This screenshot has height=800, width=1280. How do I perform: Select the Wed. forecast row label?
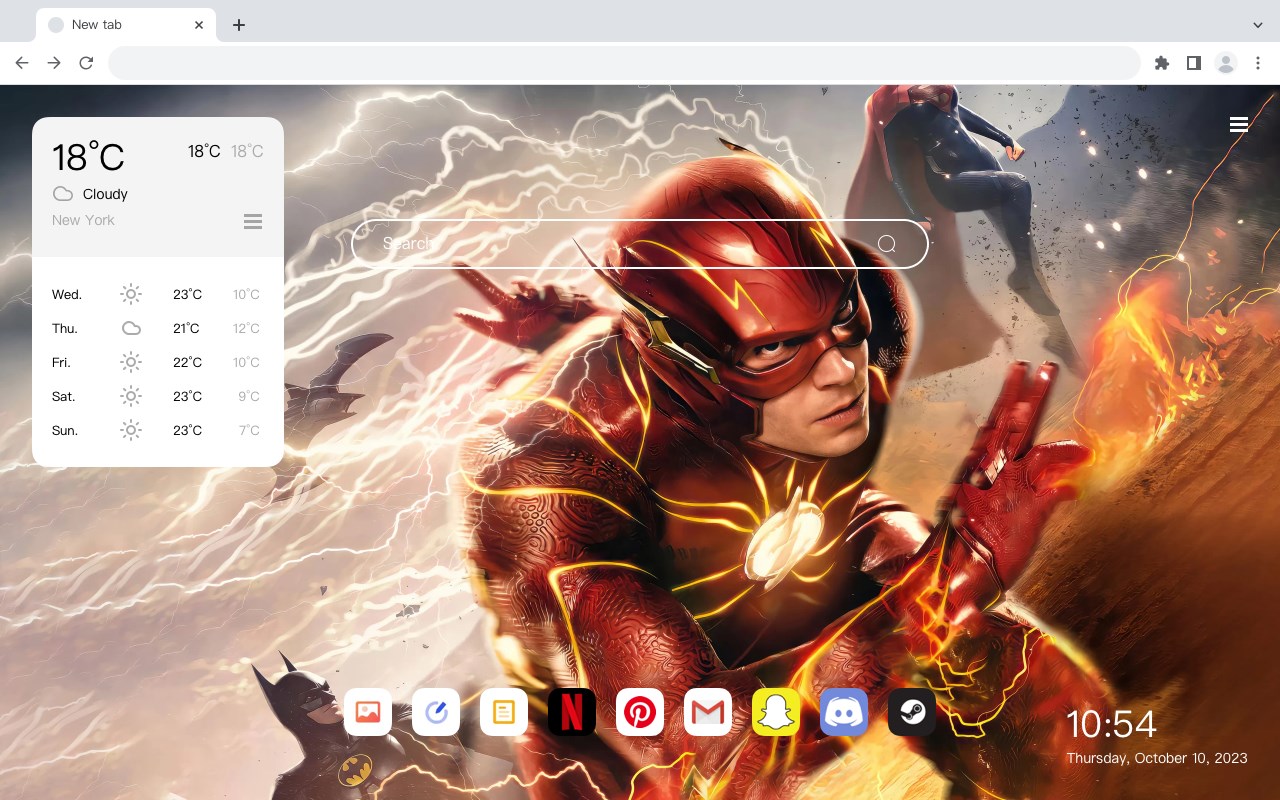[67, 294]
